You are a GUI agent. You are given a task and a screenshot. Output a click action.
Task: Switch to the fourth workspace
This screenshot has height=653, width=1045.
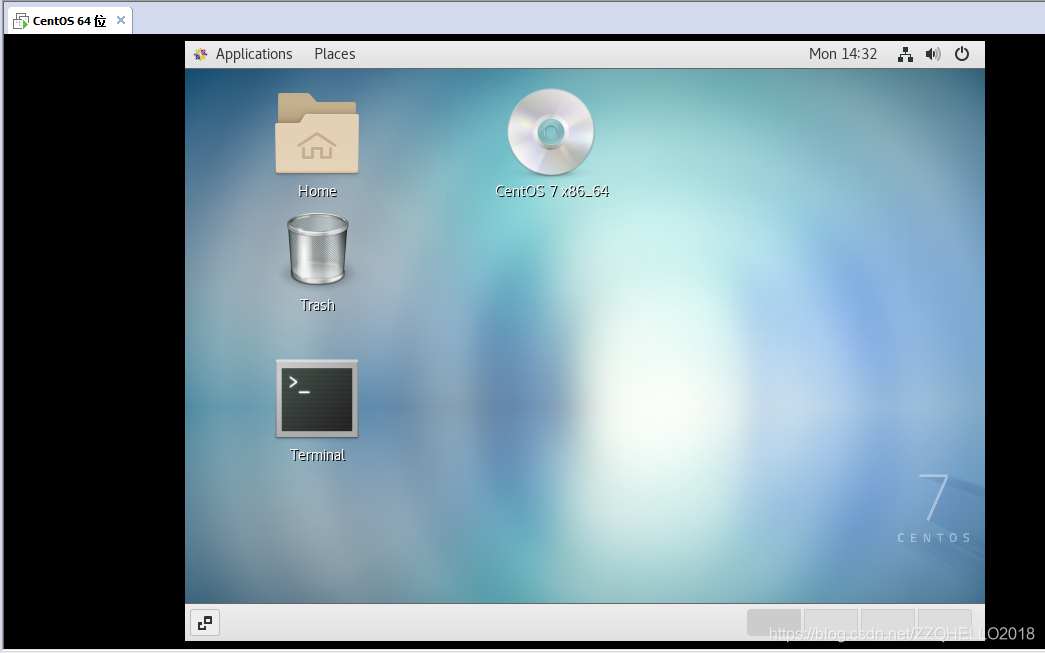pos(944,623)
